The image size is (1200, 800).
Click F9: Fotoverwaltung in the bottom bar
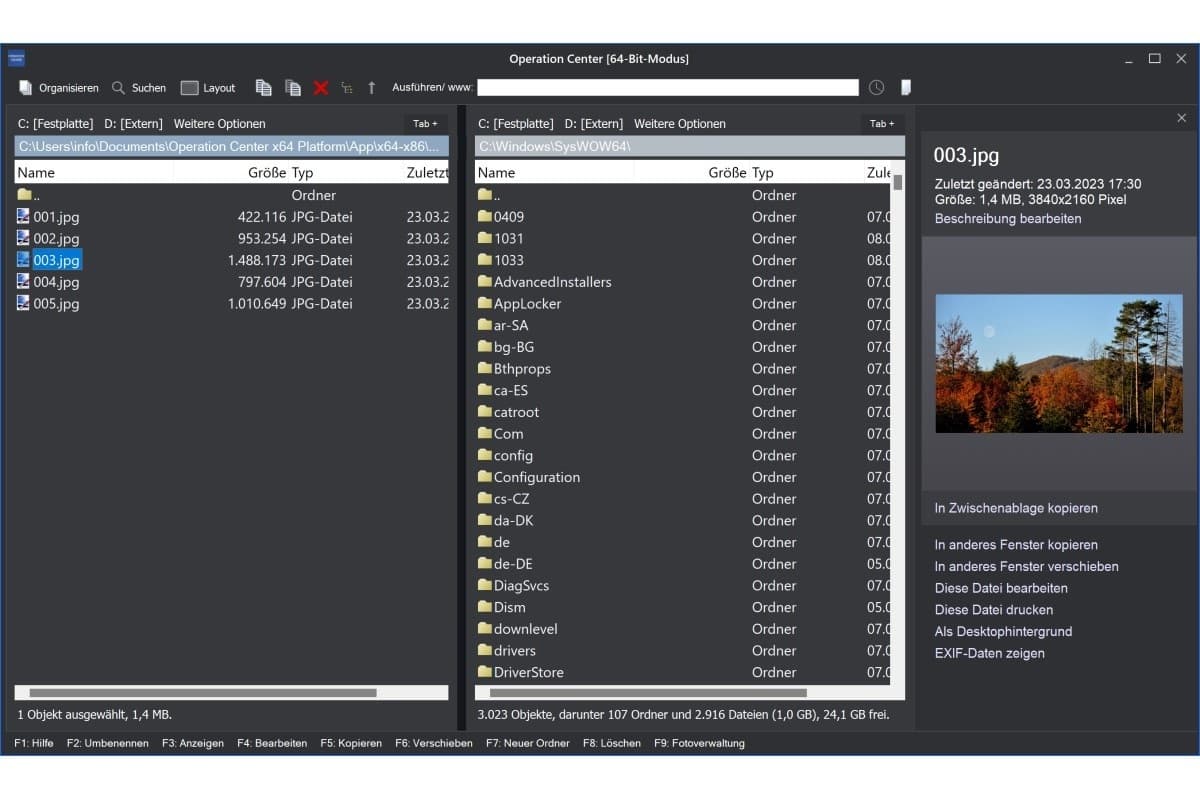[x=701, y=743]
